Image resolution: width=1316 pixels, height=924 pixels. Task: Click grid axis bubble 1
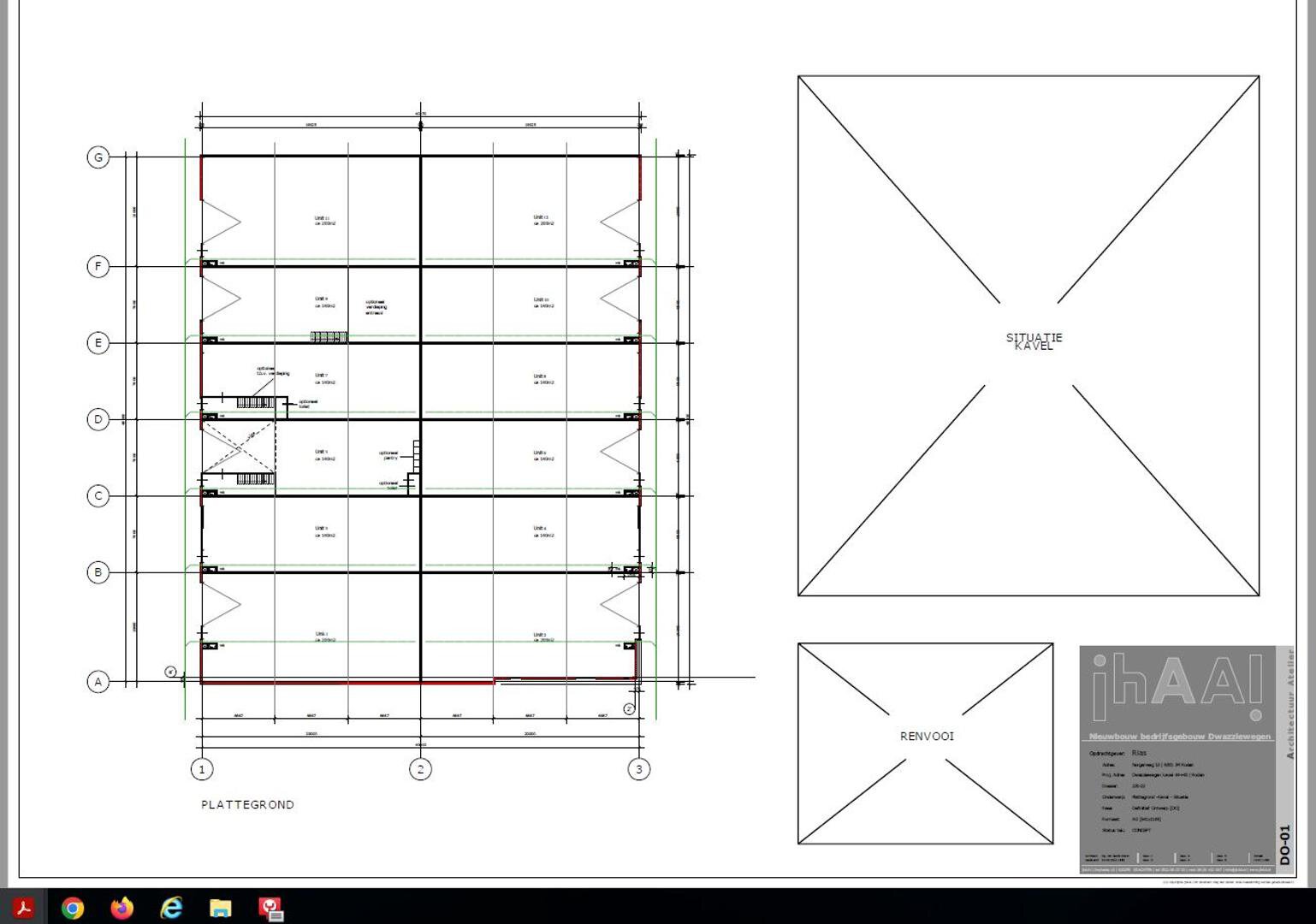[x=202, y=769]
